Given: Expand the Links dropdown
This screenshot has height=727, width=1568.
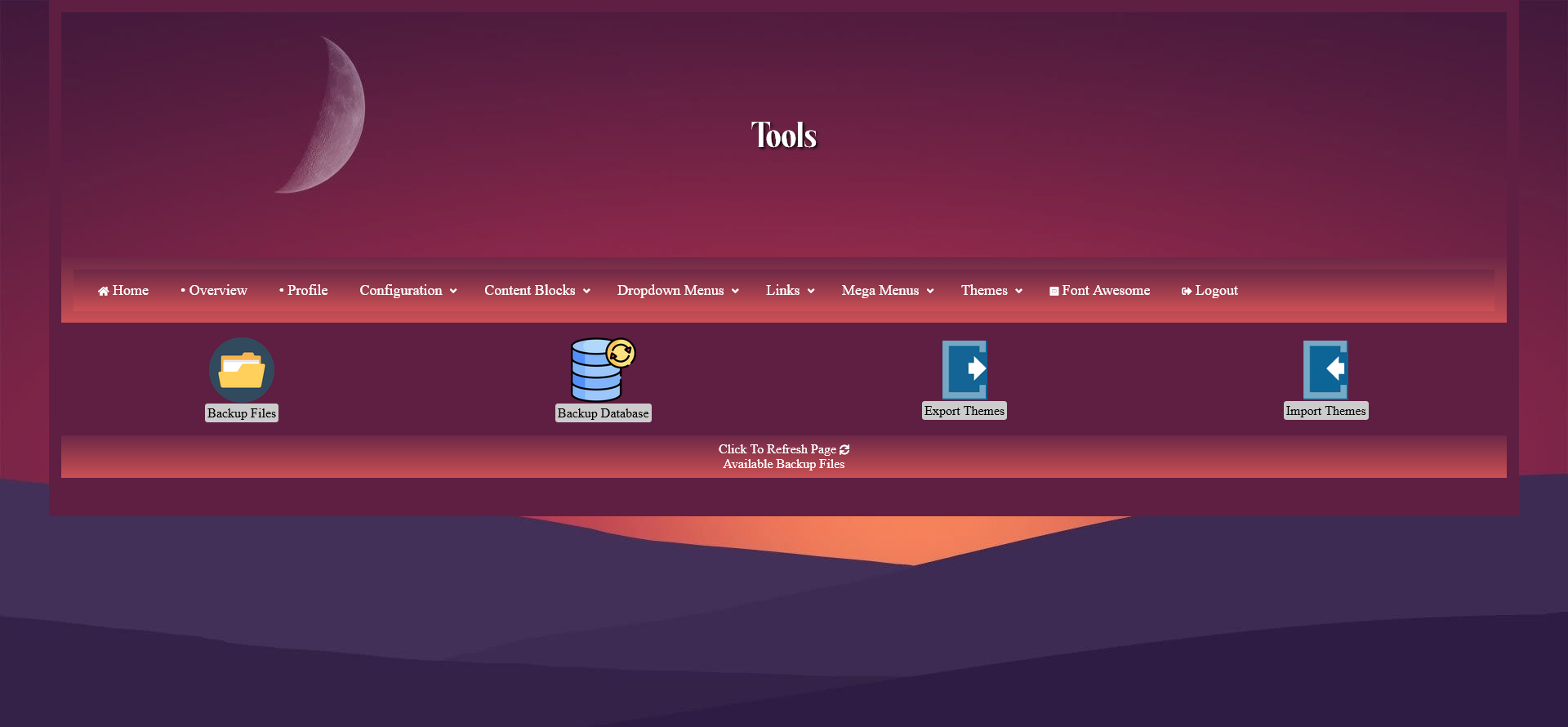Looking at the screenshot, I should tap(790, 291).
